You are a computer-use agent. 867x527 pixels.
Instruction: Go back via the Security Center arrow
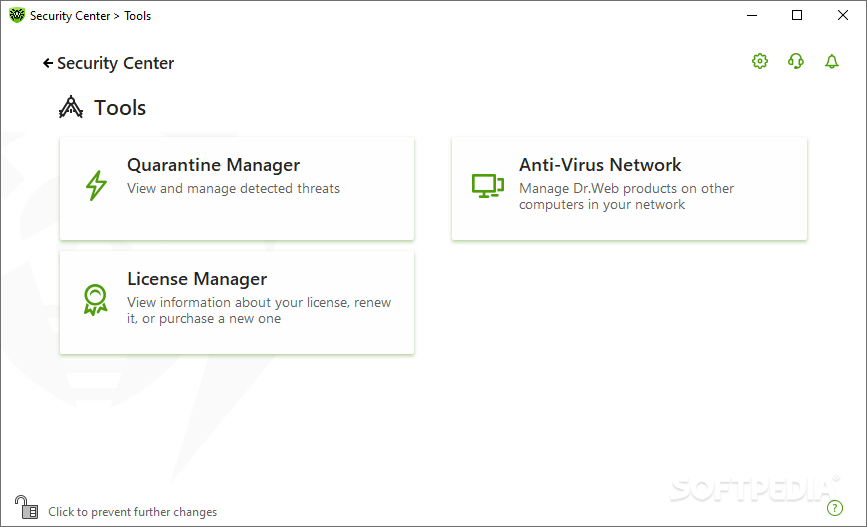(x=48, y=63)
